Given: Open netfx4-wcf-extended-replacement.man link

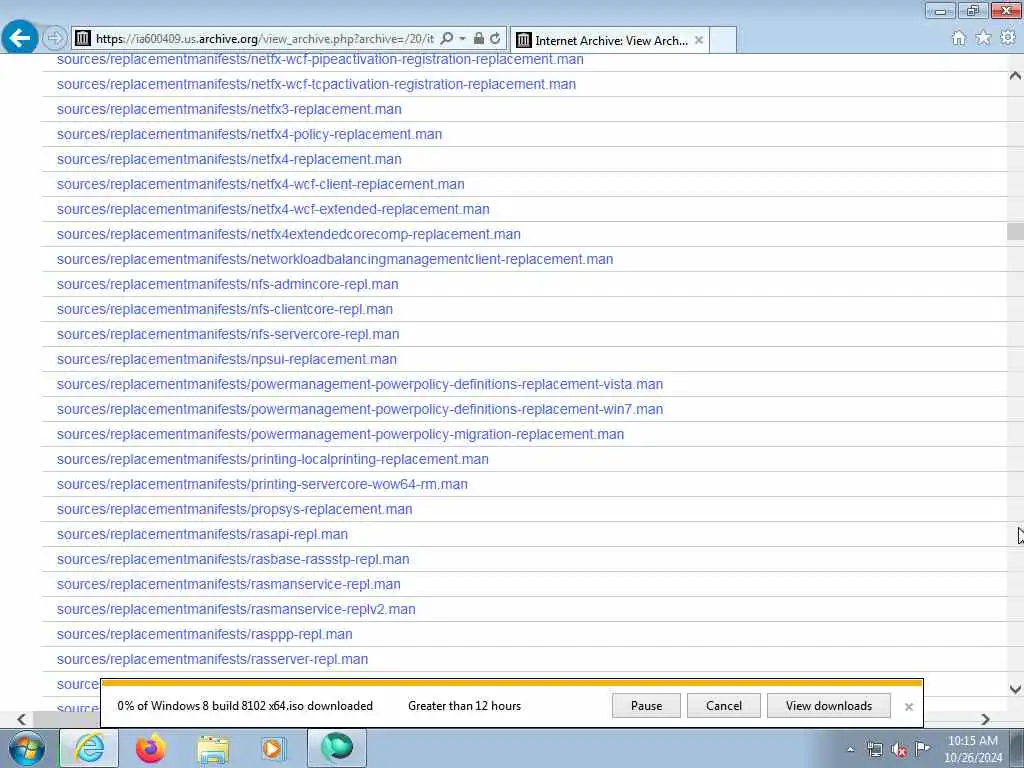Looking at the screenshot, I should (x=273, y=209).
